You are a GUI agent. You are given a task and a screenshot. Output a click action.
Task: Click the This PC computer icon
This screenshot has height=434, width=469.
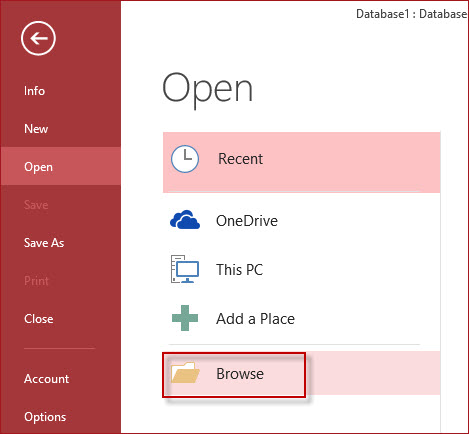pyautogui.click(x=185, y=269)
